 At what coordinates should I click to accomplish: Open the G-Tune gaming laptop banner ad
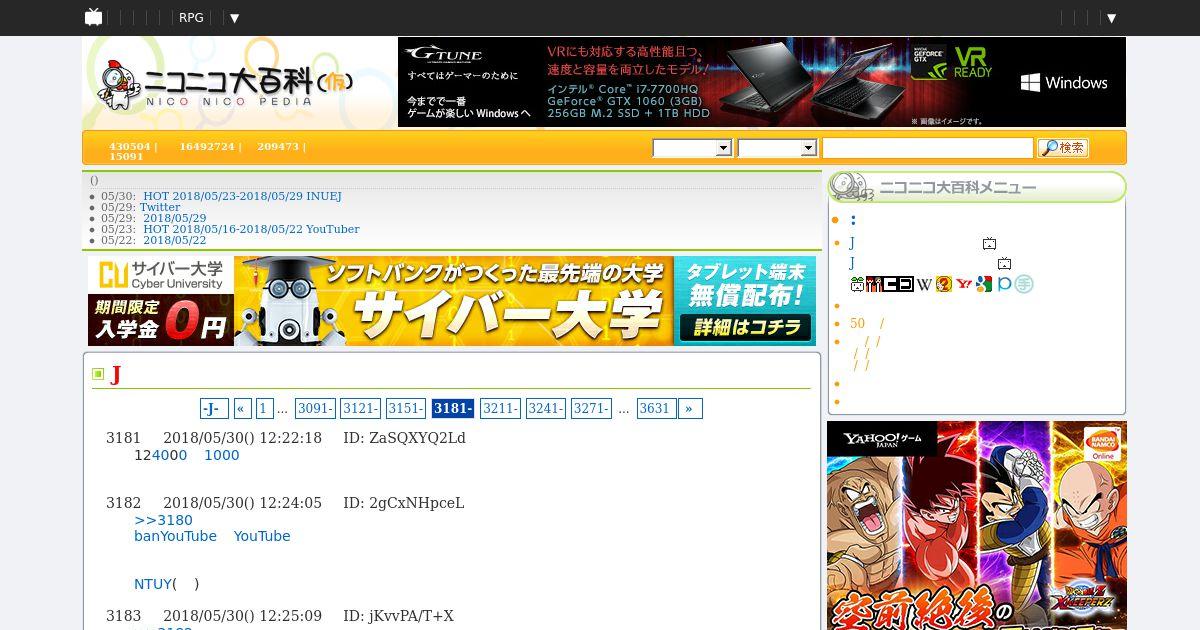coord(762,82)
